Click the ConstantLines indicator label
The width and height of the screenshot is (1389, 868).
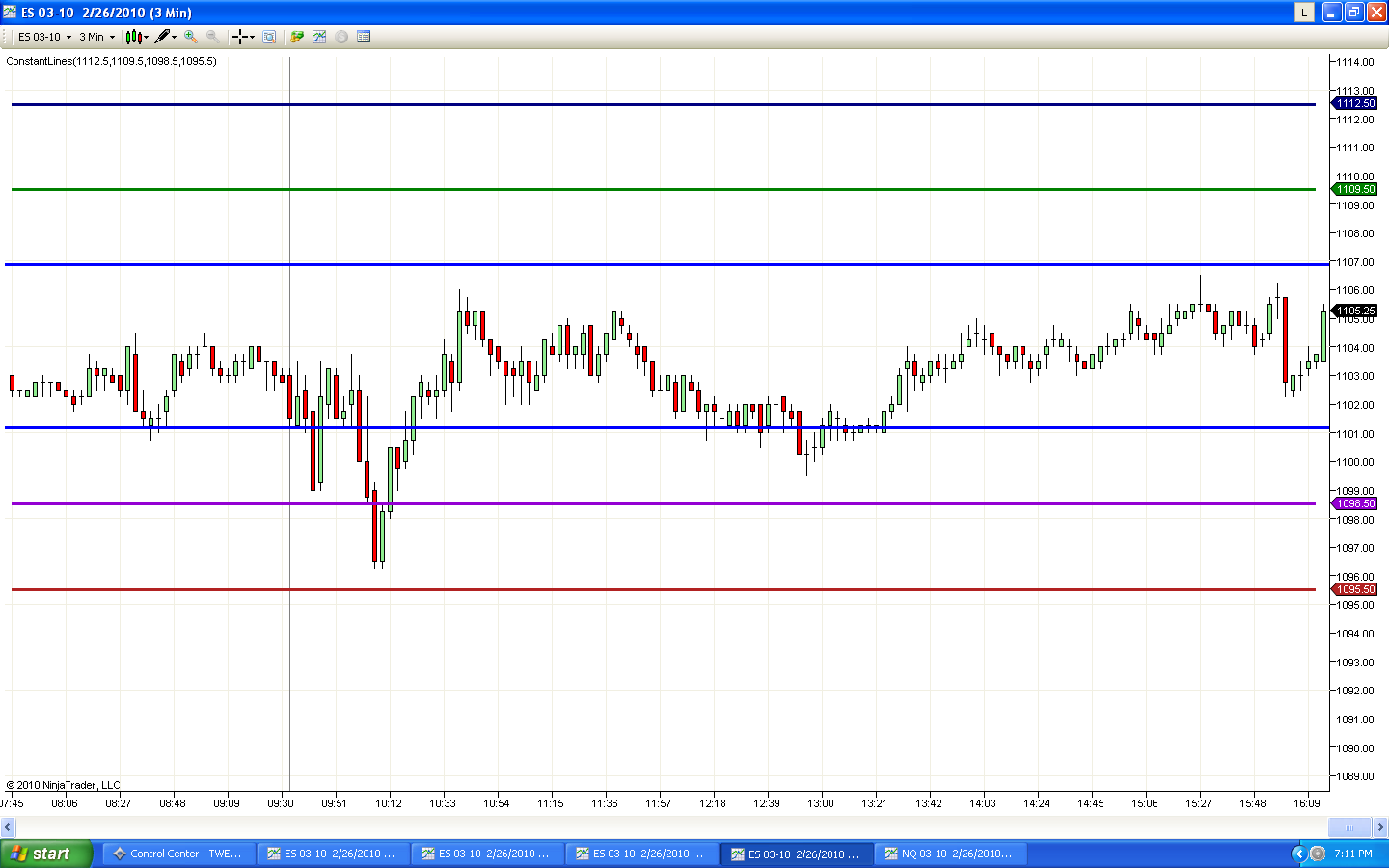pyautogui.click(x=111, y=61)
